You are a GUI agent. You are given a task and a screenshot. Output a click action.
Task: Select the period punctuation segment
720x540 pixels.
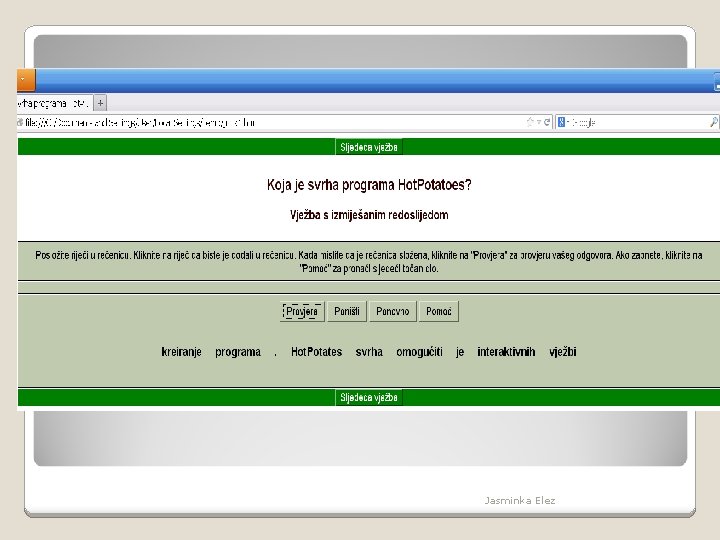tap(276, 353)
